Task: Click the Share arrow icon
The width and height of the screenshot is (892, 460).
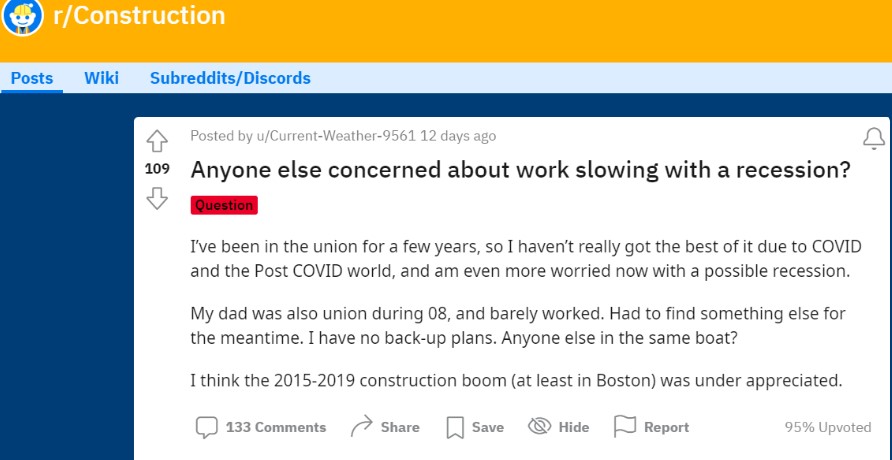Action: [x=361, y=426]
